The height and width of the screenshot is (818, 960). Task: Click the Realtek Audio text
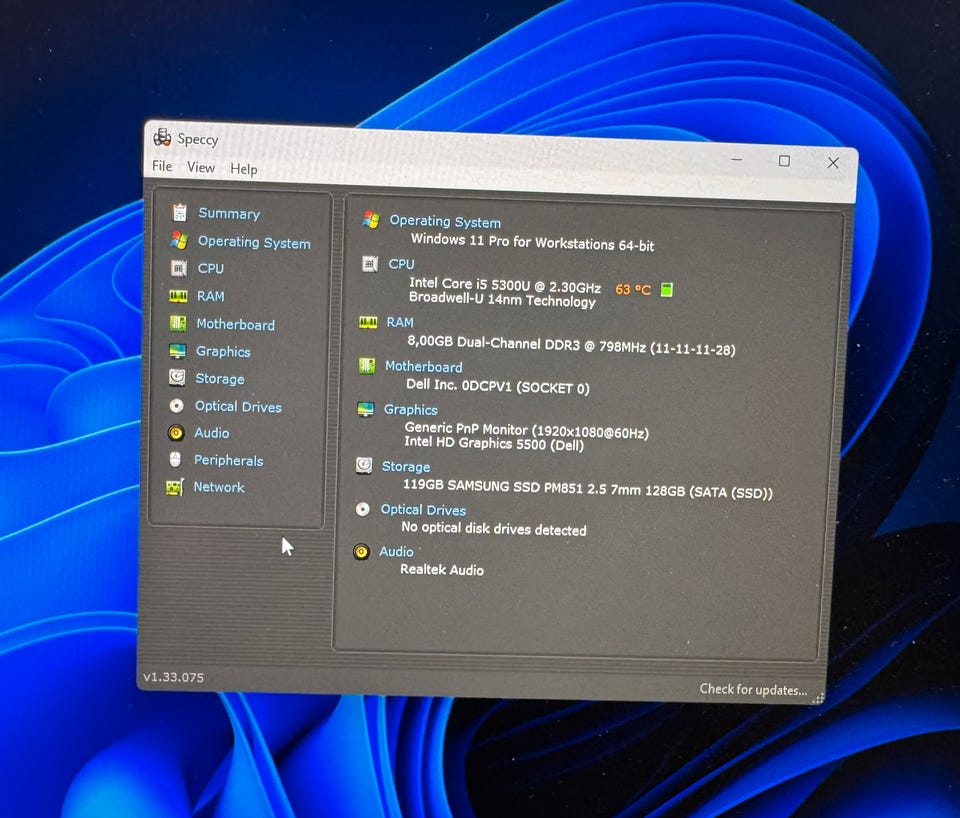point(441,569)
